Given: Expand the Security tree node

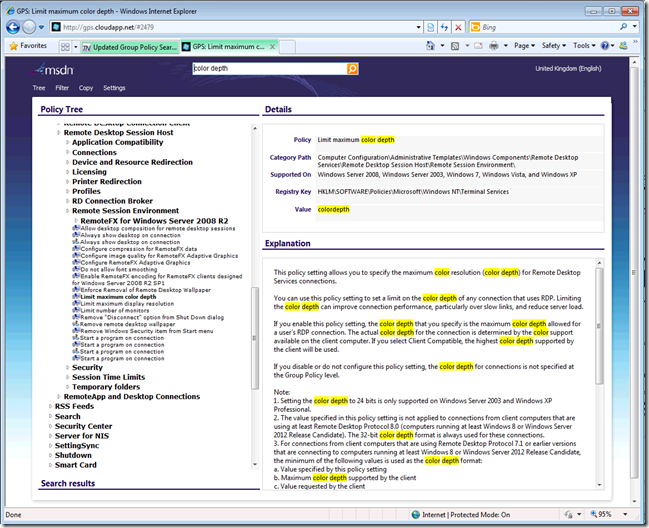Looking at the screenshot, I should tap(86, 367).
